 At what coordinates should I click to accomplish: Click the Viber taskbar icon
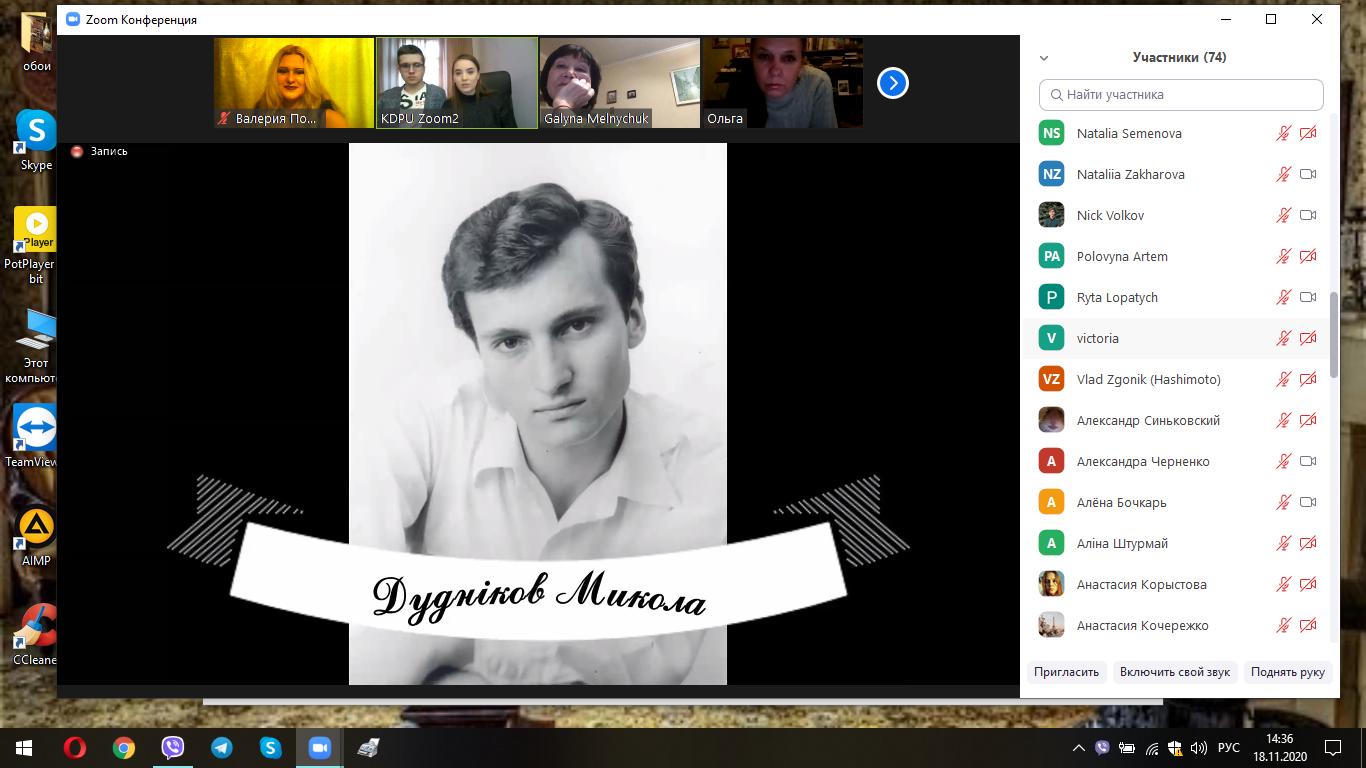tap(172, 747)
